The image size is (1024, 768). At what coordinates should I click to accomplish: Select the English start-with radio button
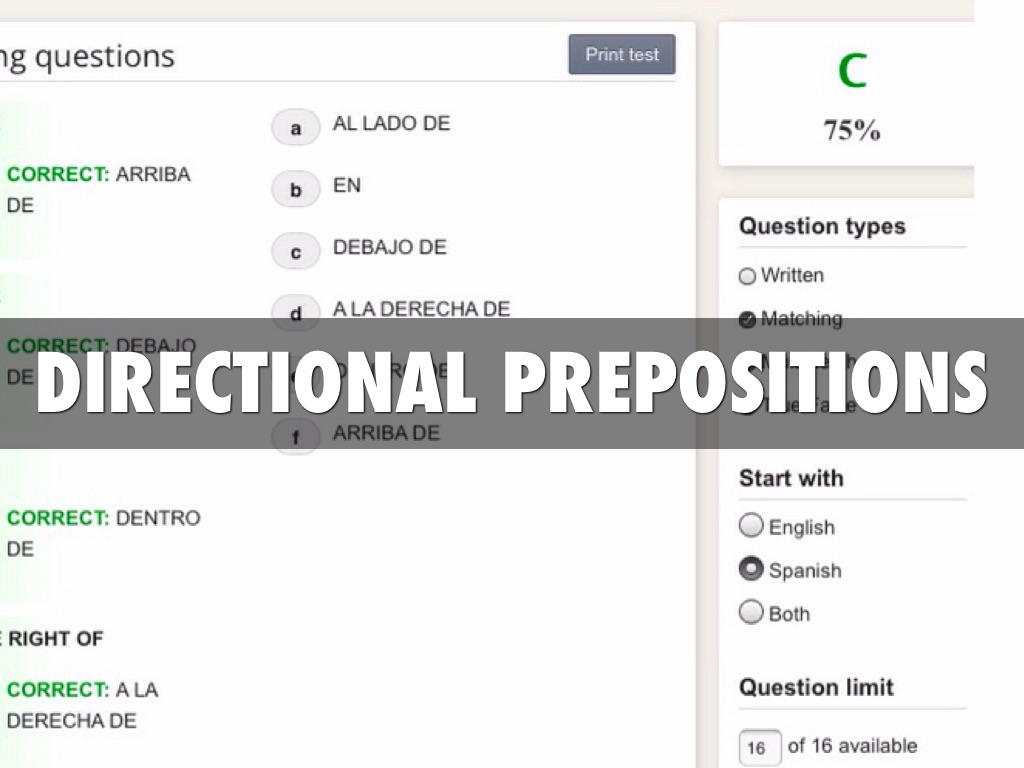coord(751,526)
